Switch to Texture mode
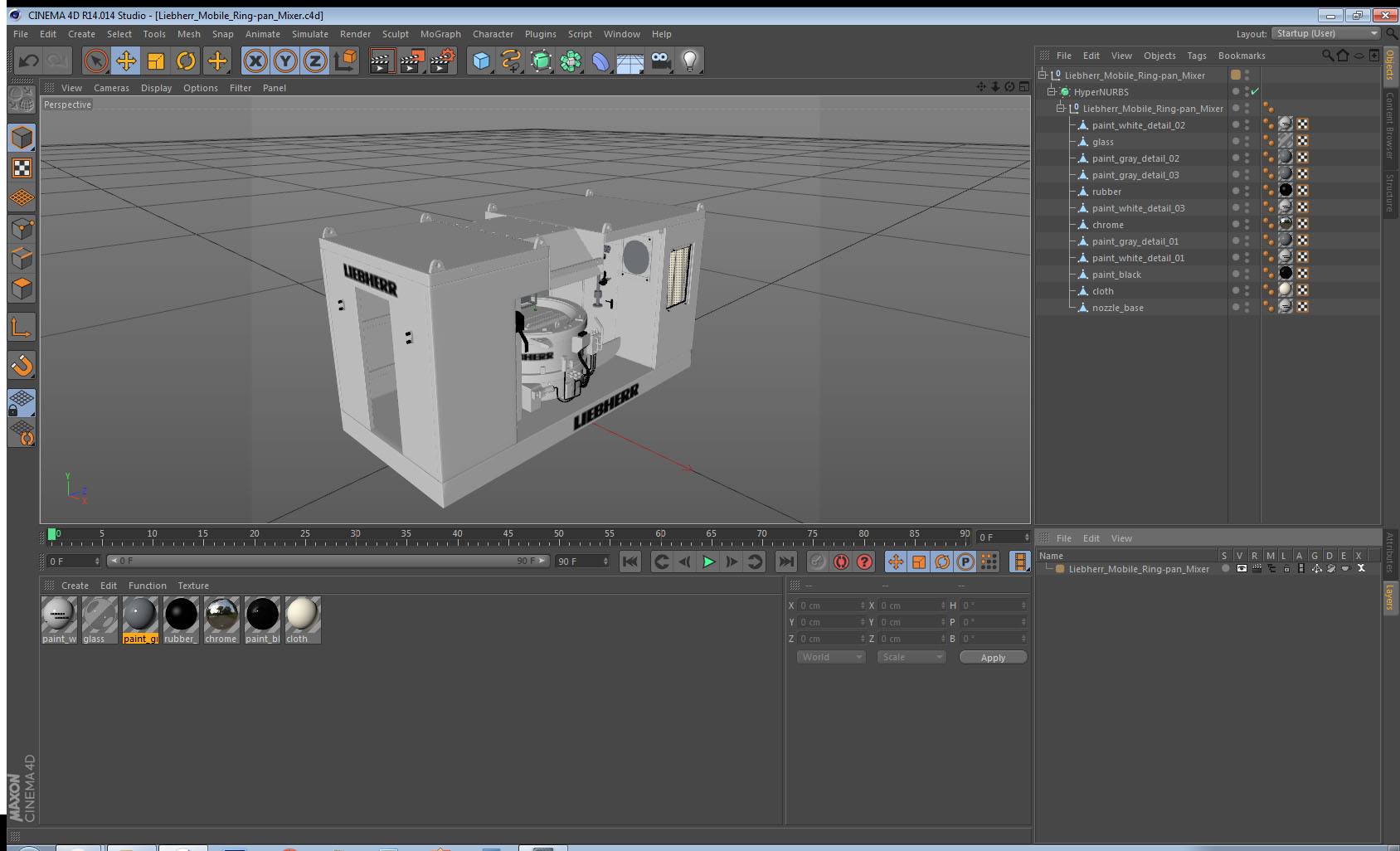 pos(22,168)
